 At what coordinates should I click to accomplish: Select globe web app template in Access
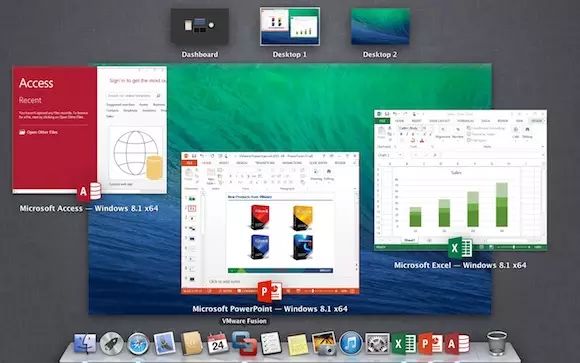pyautogui.click(x=136, y=153)
